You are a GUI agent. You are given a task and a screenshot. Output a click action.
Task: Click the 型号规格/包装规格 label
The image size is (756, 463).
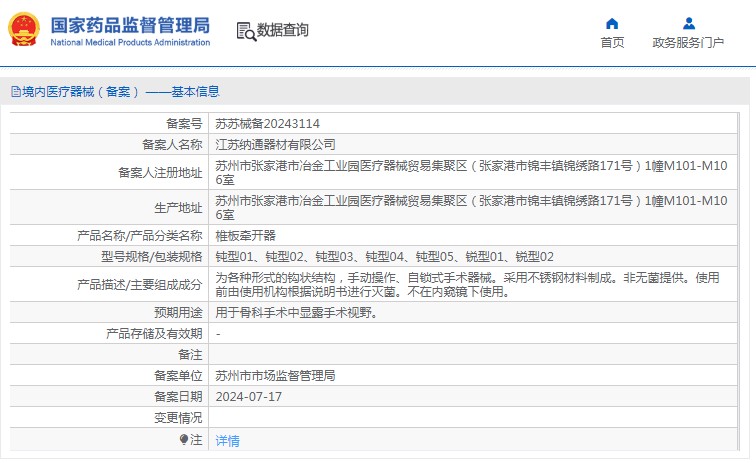pyautogui.click(x=151, y=257)
